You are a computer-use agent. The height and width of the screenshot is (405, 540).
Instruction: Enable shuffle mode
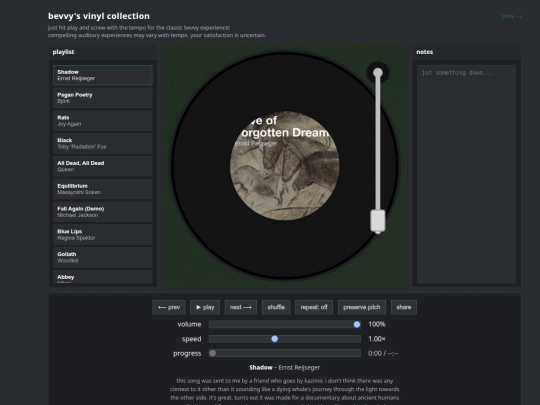click(x=276, y=307)
